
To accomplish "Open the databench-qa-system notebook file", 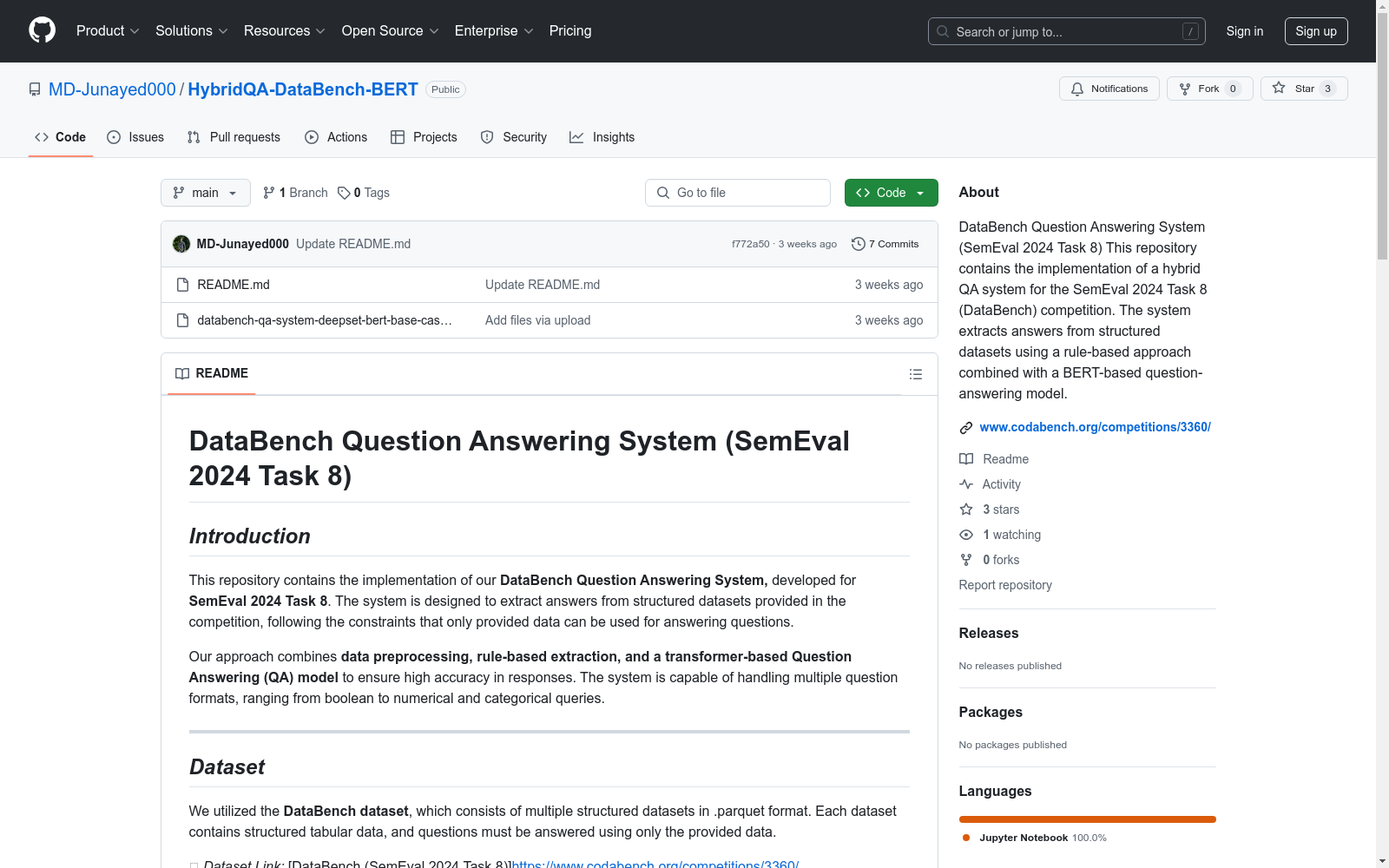I will point(325,320).
